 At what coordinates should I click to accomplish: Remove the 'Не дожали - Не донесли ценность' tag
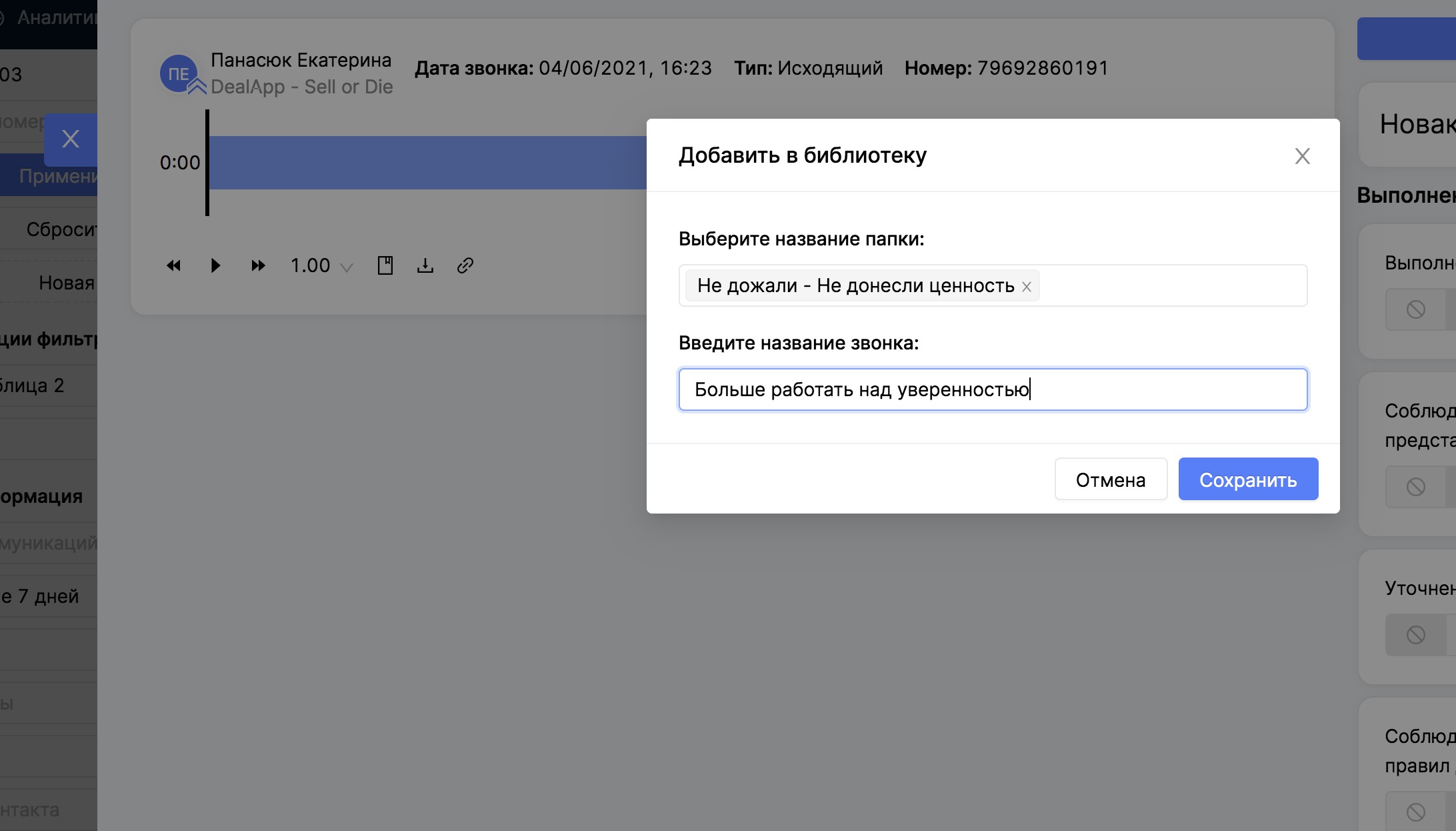[1027, 287]
